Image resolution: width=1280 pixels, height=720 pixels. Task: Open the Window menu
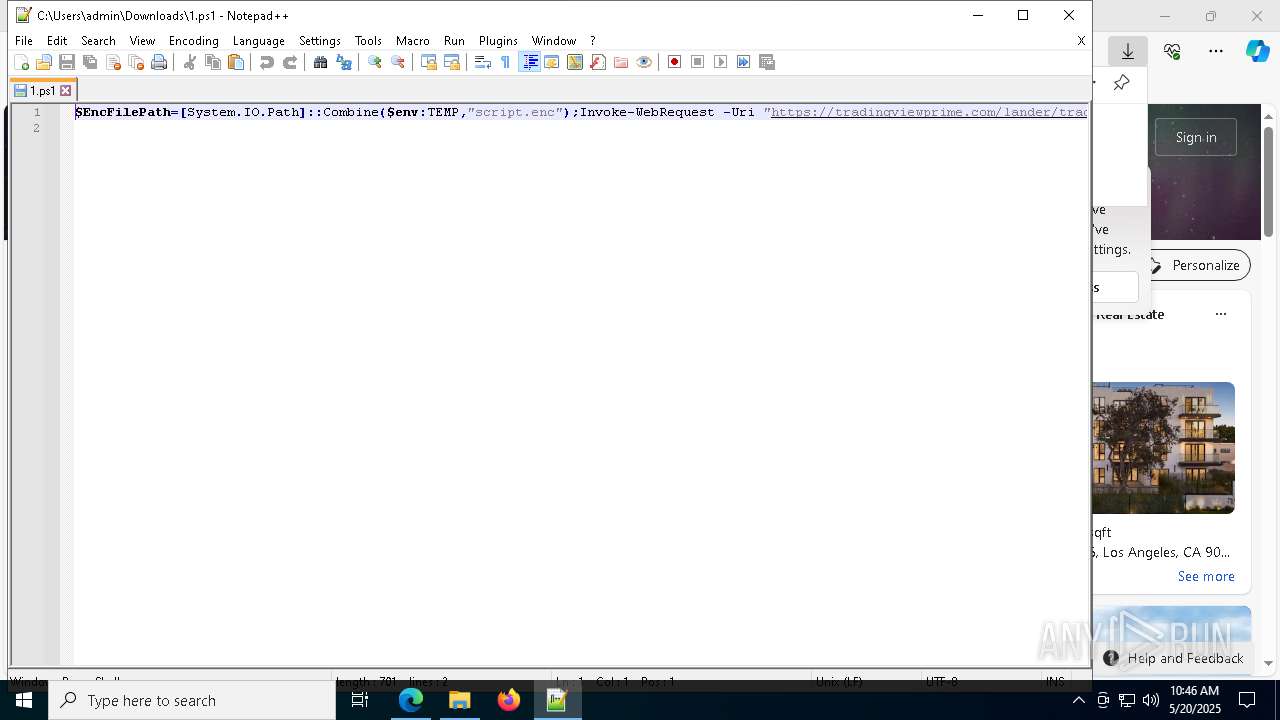click(553, 41)
